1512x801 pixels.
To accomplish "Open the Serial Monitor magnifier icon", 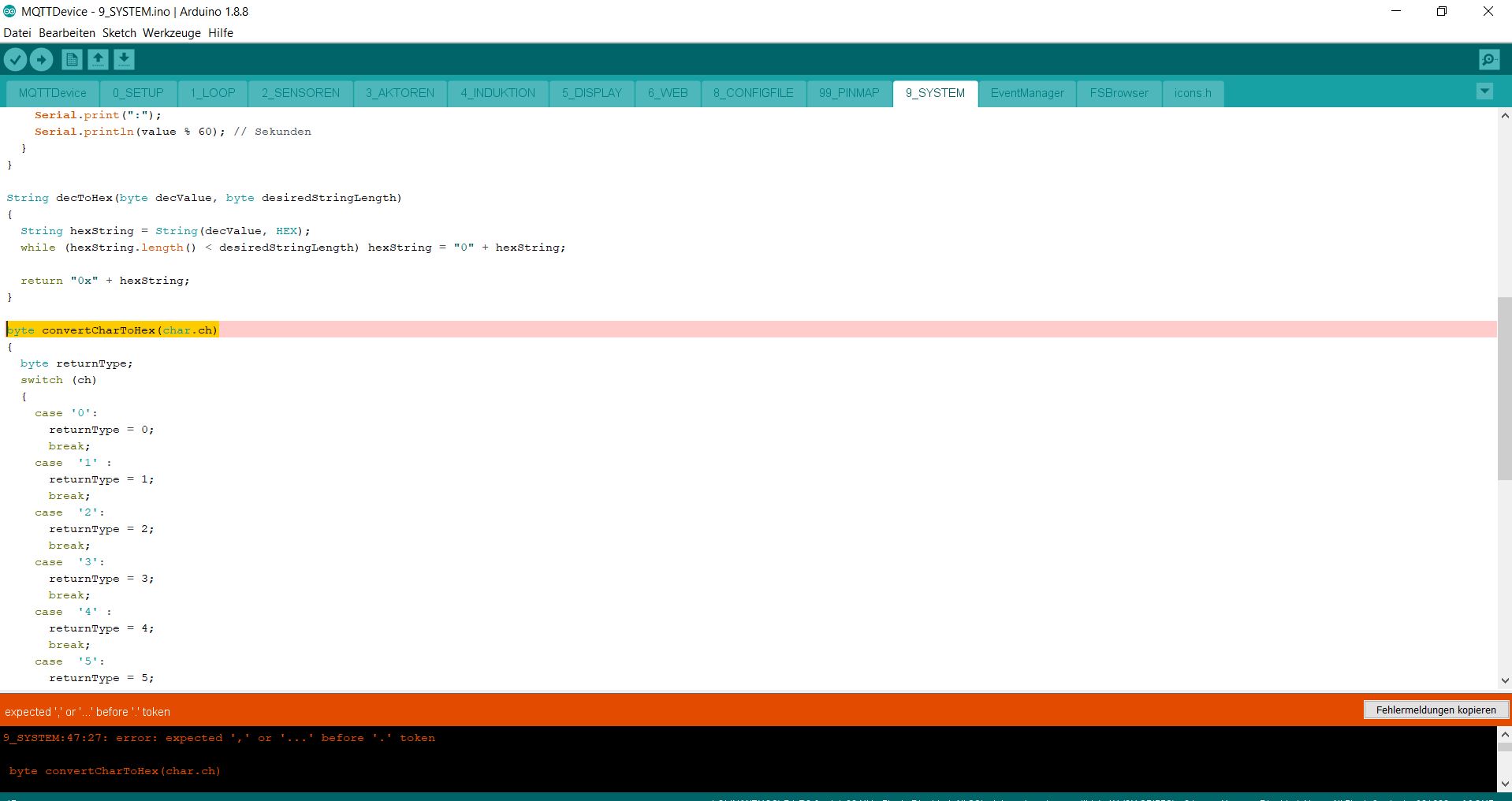I will click(x=1488, y=60).
